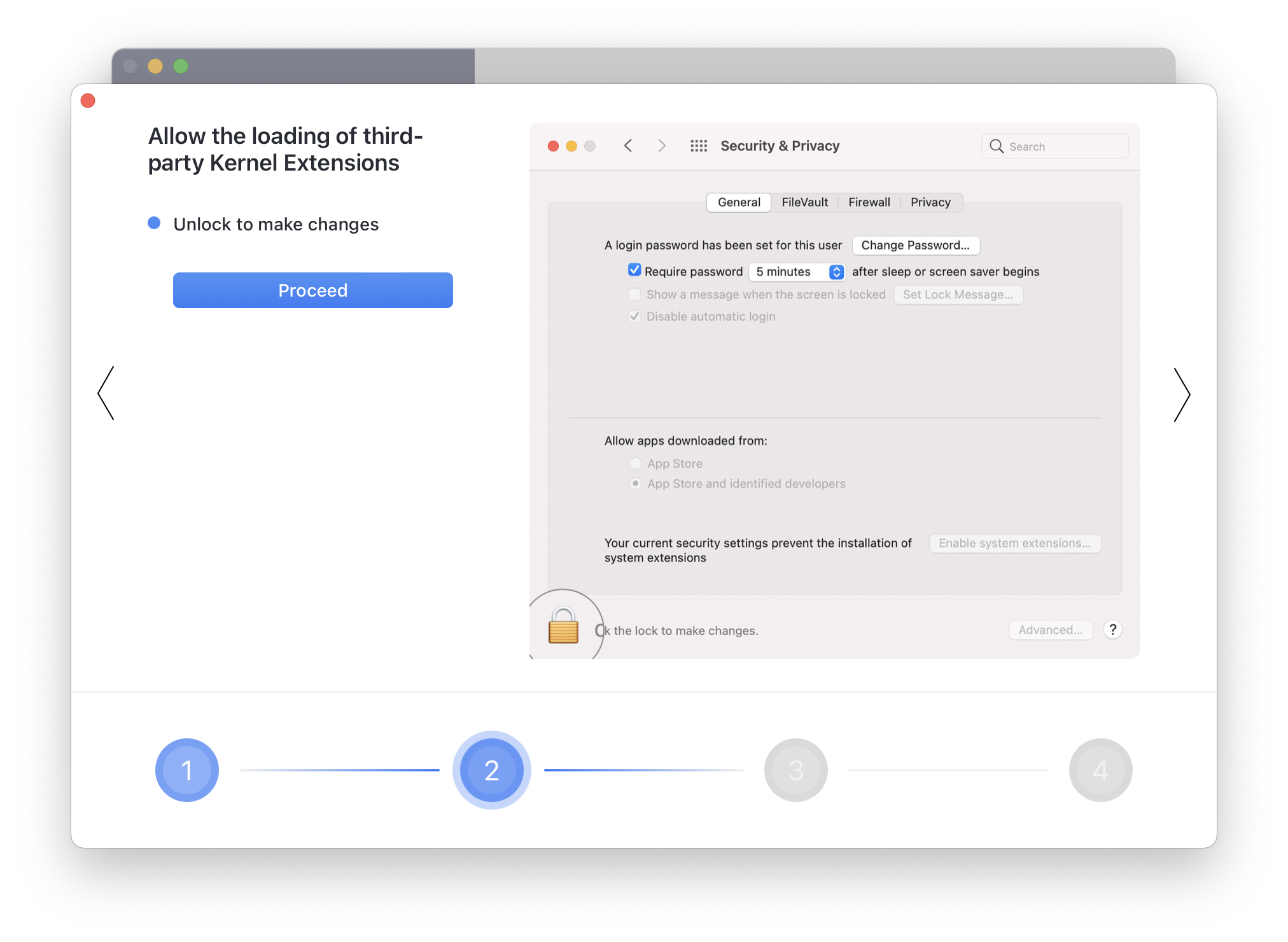
Task: Open the 5 minutes delay dropdown
Action: (x=797, y=272)
